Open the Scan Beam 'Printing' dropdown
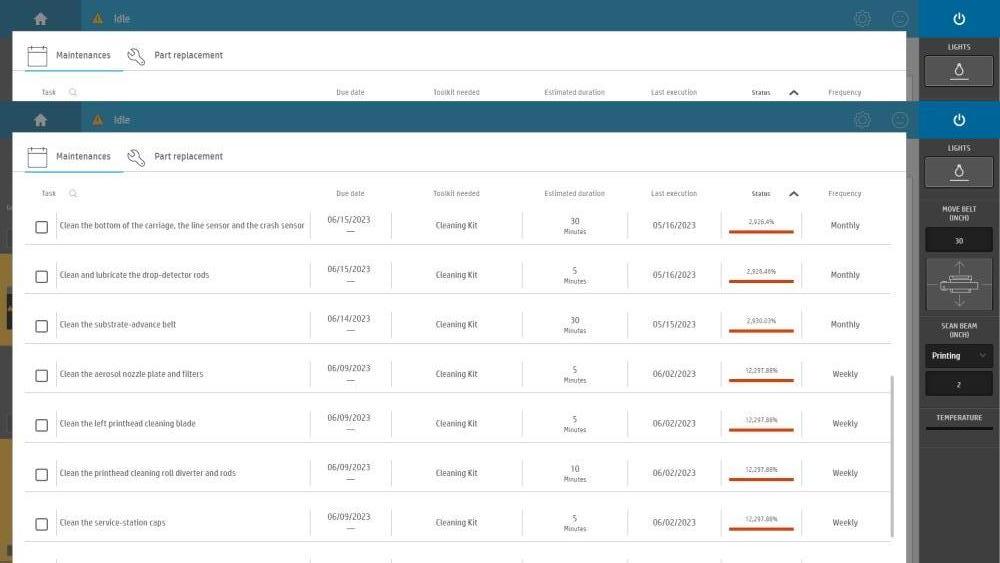 (x=958, y=355)
